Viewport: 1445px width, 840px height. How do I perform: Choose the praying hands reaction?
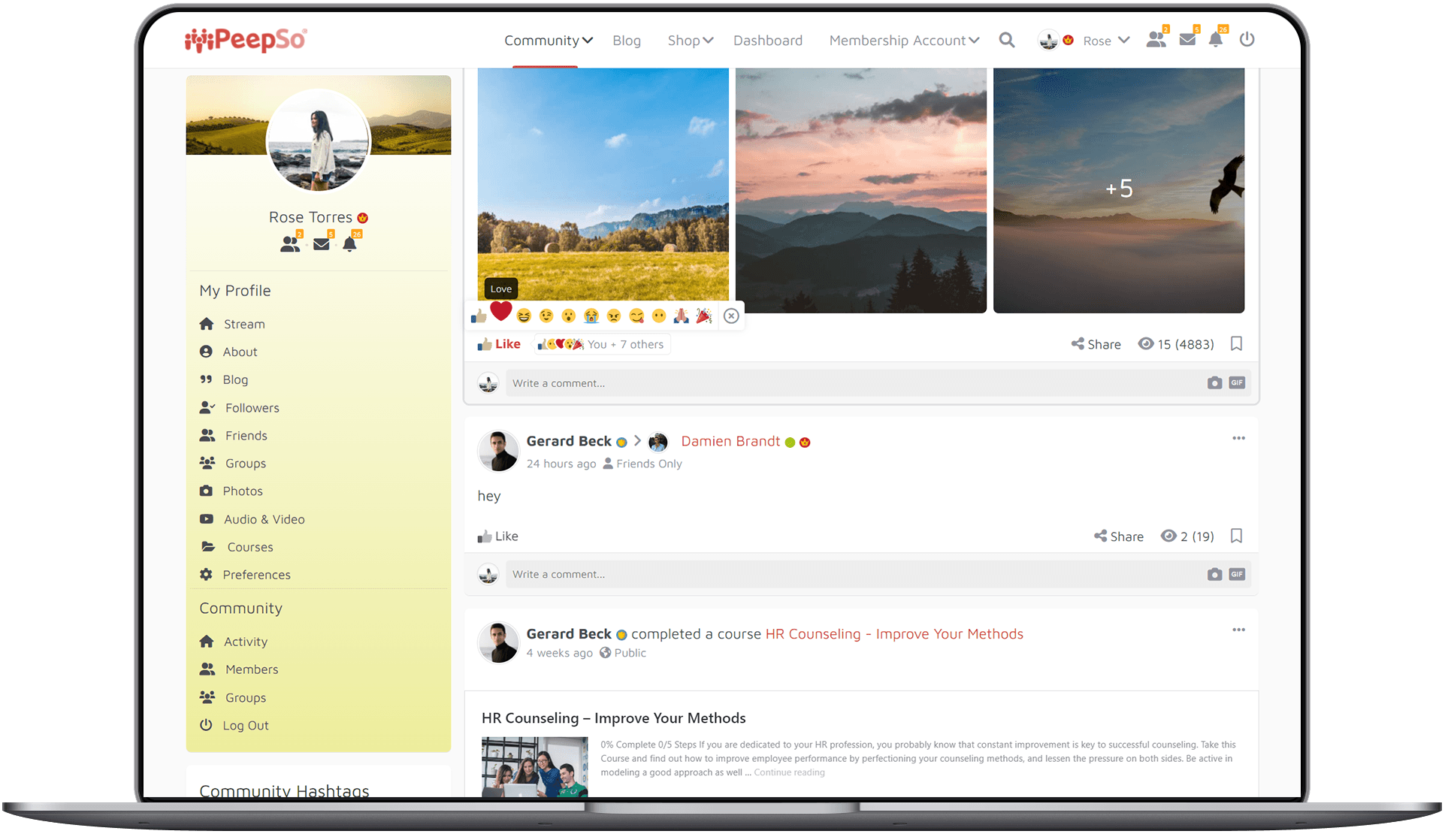coord(682,316)
